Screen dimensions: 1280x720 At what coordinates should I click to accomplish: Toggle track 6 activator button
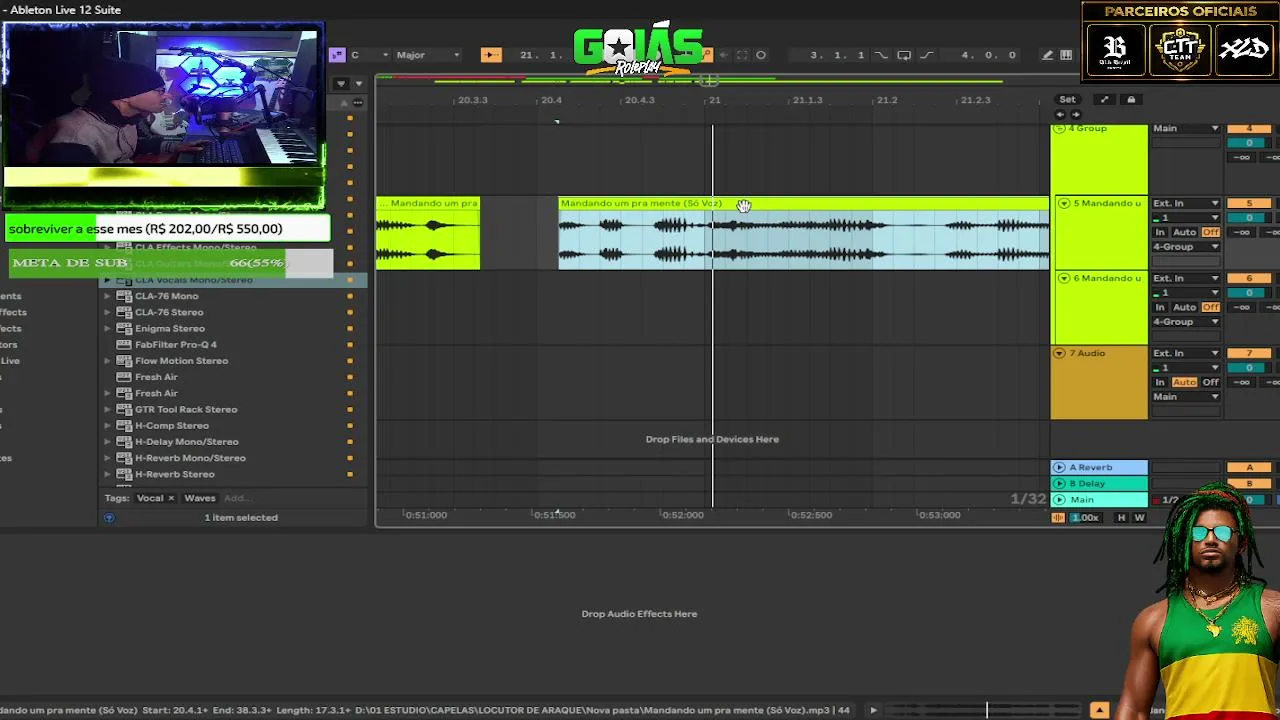pos(1249,278)
